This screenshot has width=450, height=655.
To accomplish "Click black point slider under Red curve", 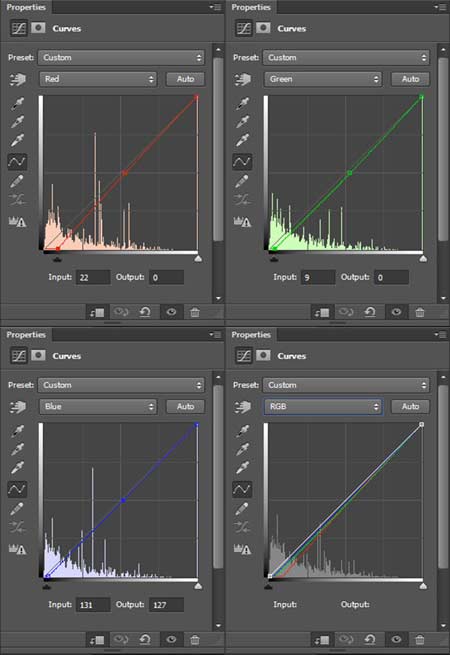I will point(58,259).
